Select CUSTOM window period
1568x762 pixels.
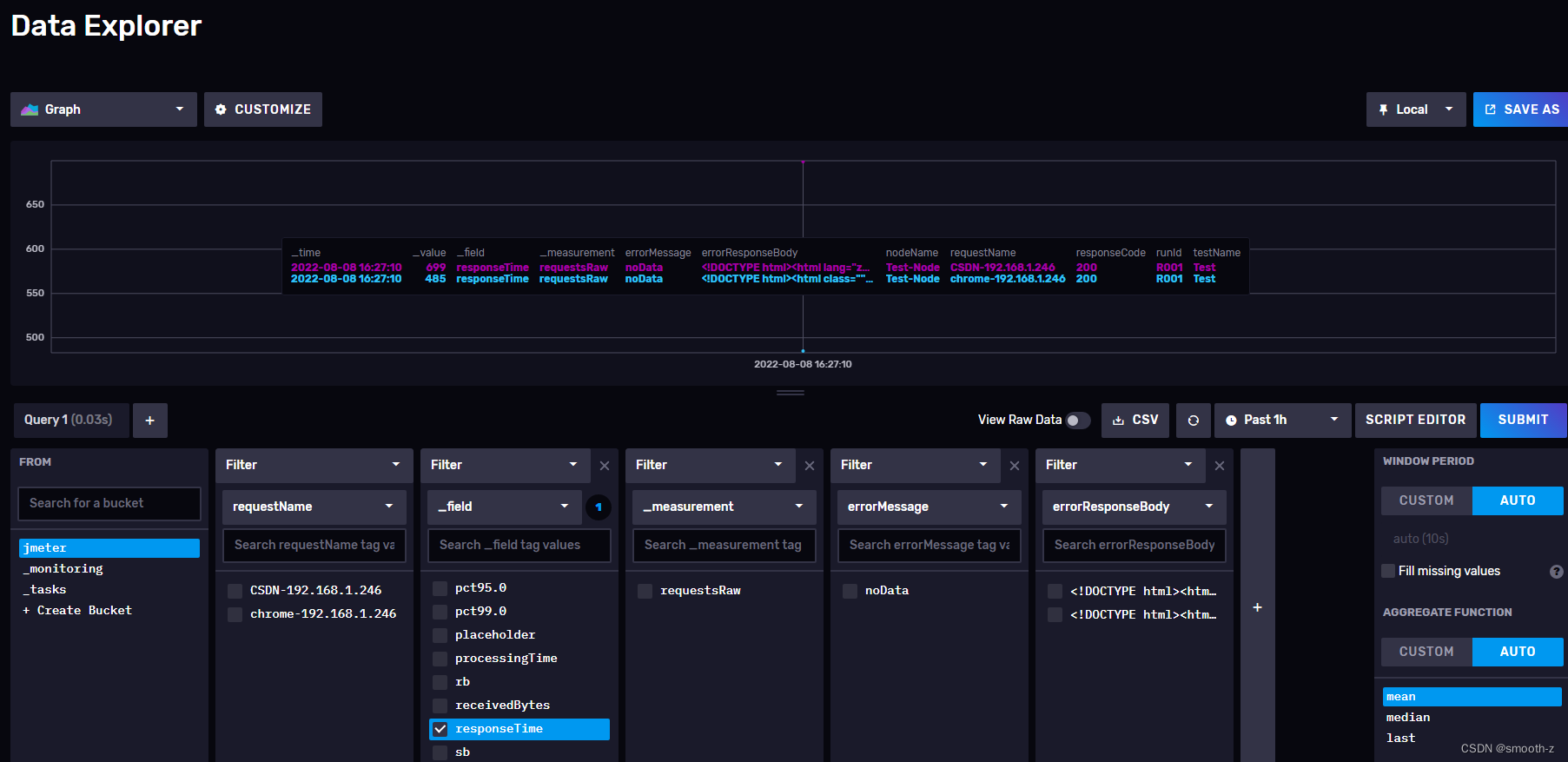(x=1426, y=500)
